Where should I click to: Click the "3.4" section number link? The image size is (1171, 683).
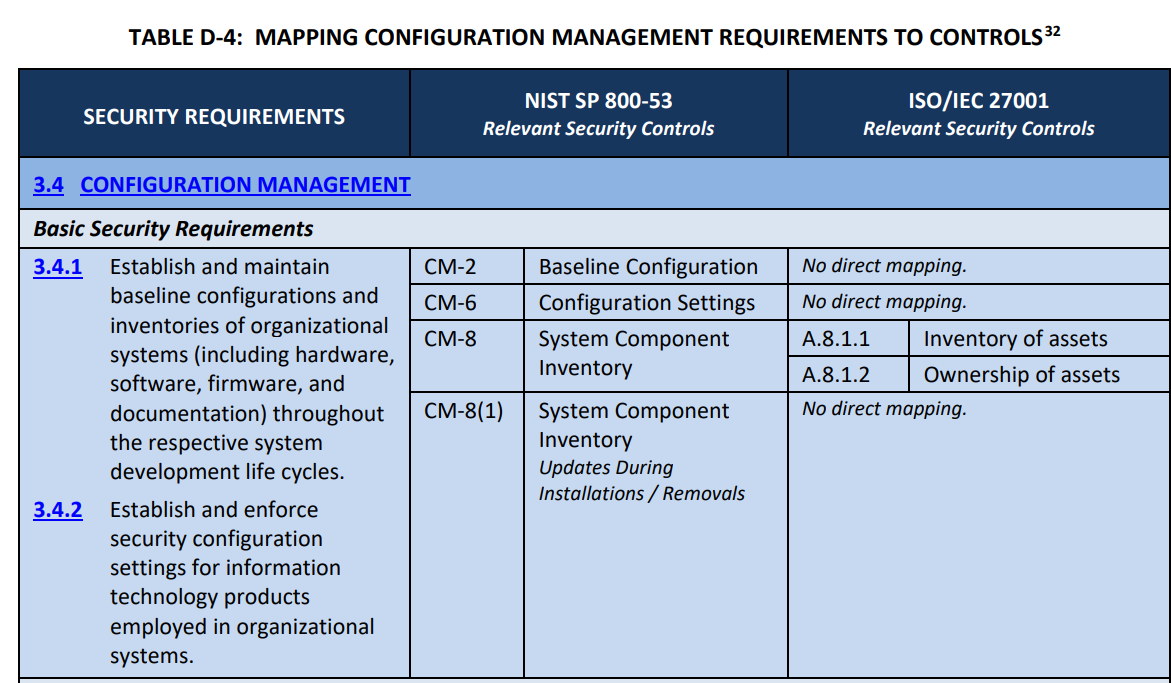(x=48, y=185)
